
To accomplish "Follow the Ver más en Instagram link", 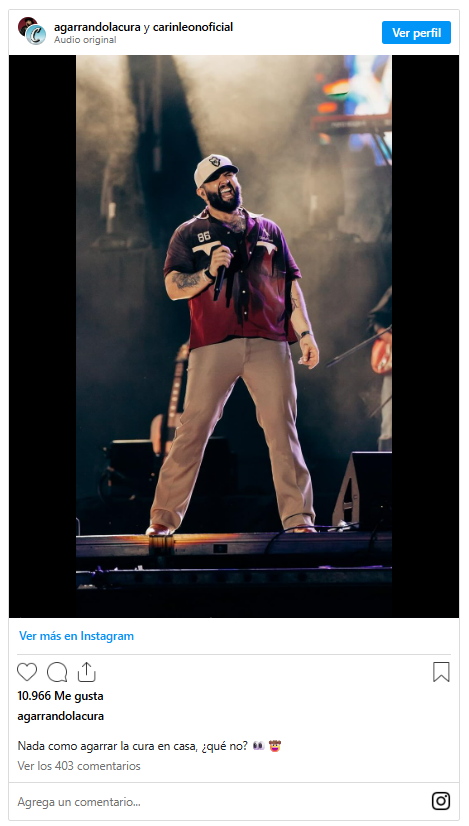I will pos(76,636).
